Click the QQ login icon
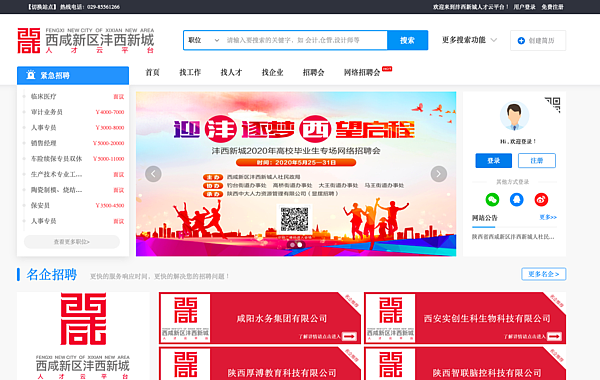This screenshot has height=380, width=600. (x=517, y=199)
